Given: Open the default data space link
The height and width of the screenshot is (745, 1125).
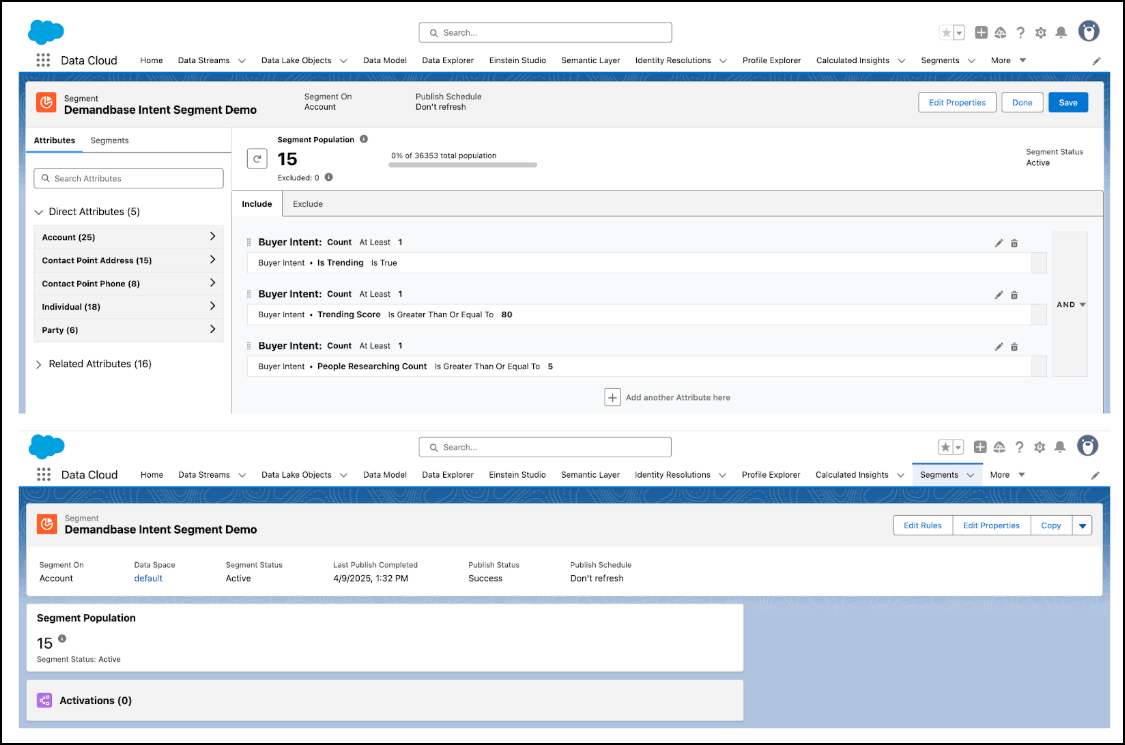Looking at the screenshot, I should pos(149,578).
